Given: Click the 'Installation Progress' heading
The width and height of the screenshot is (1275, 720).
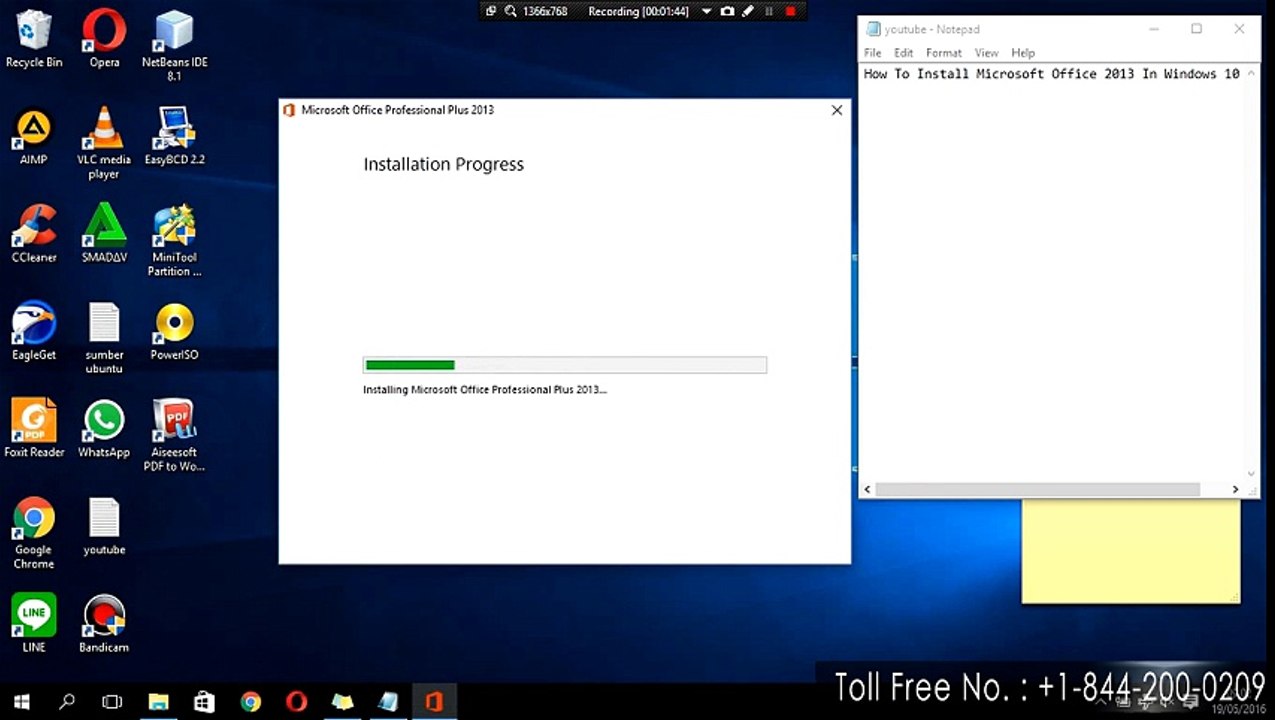Looking at the screenshot, I should (x=443, y=164).
